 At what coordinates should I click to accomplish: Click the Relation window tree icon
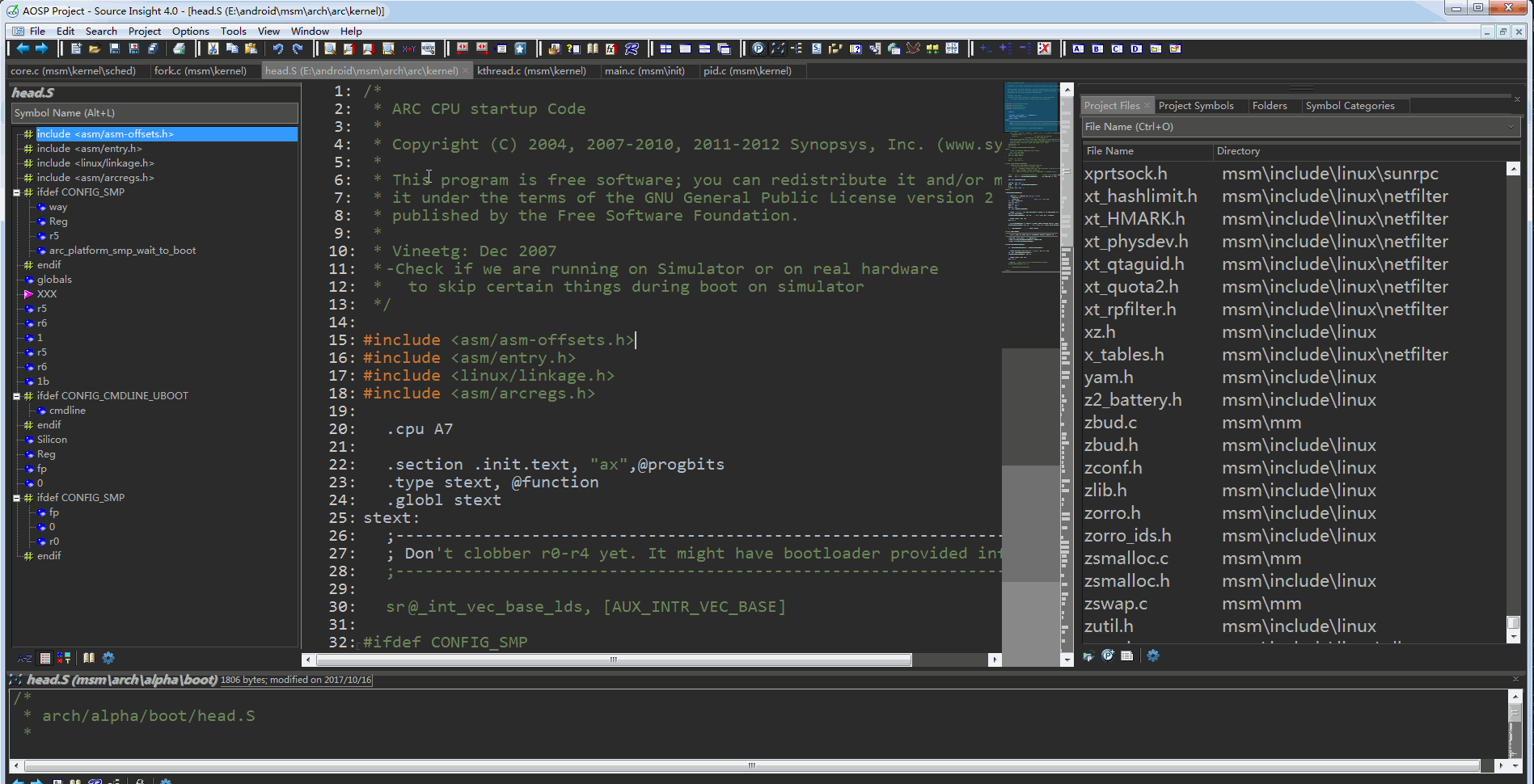click(797, 48)
